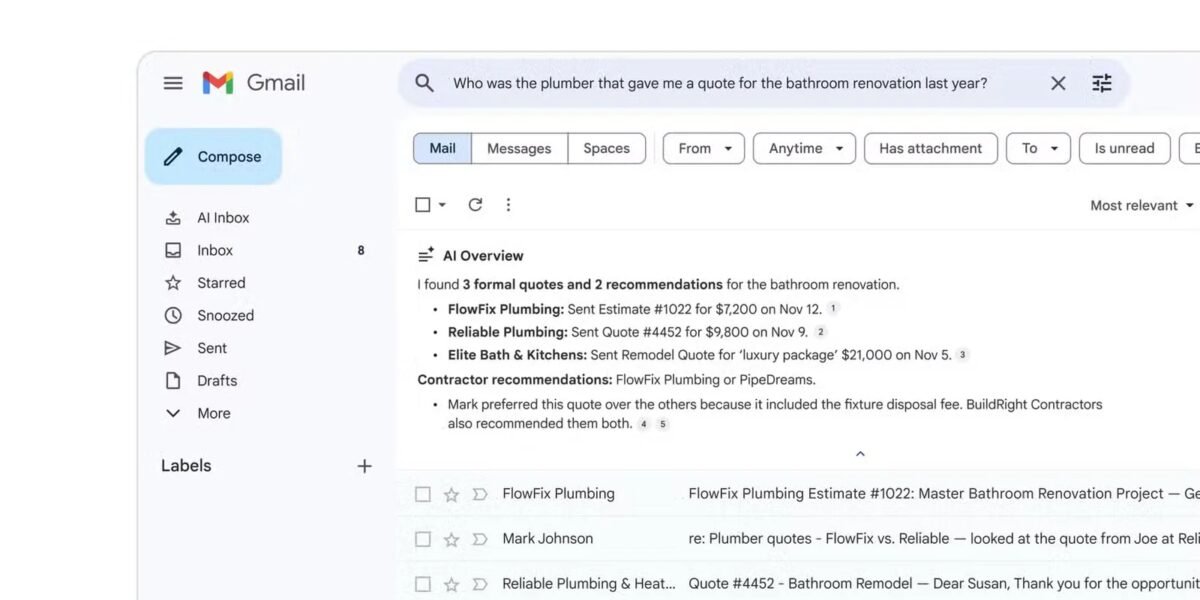Image resolution: width=1200 pixels, height=600 pixels.
Task: Collapse the AI Overview with the chevron
Action: pos(860,454)
